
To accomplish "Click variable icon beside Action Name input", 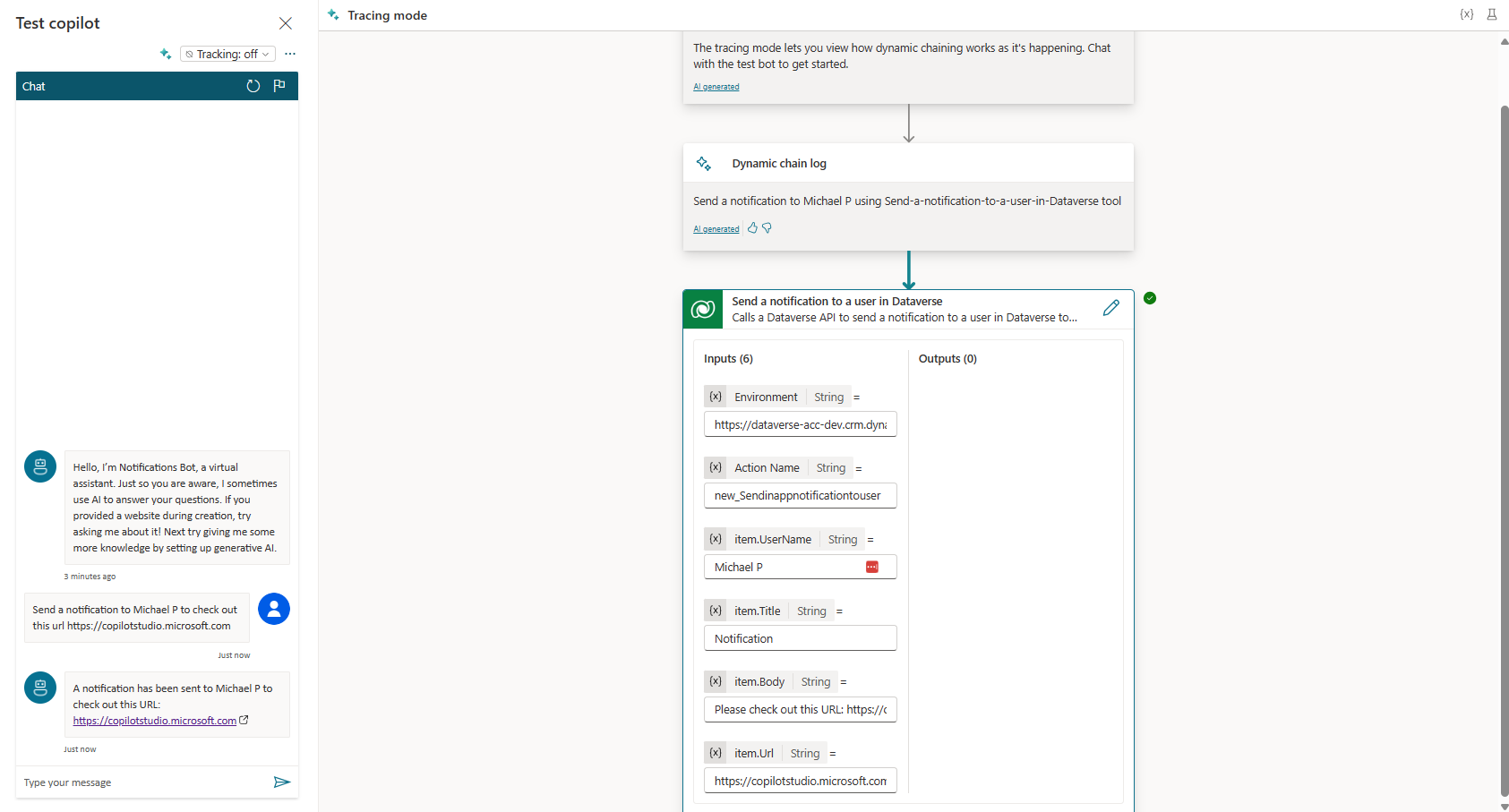I will (716, 467).
